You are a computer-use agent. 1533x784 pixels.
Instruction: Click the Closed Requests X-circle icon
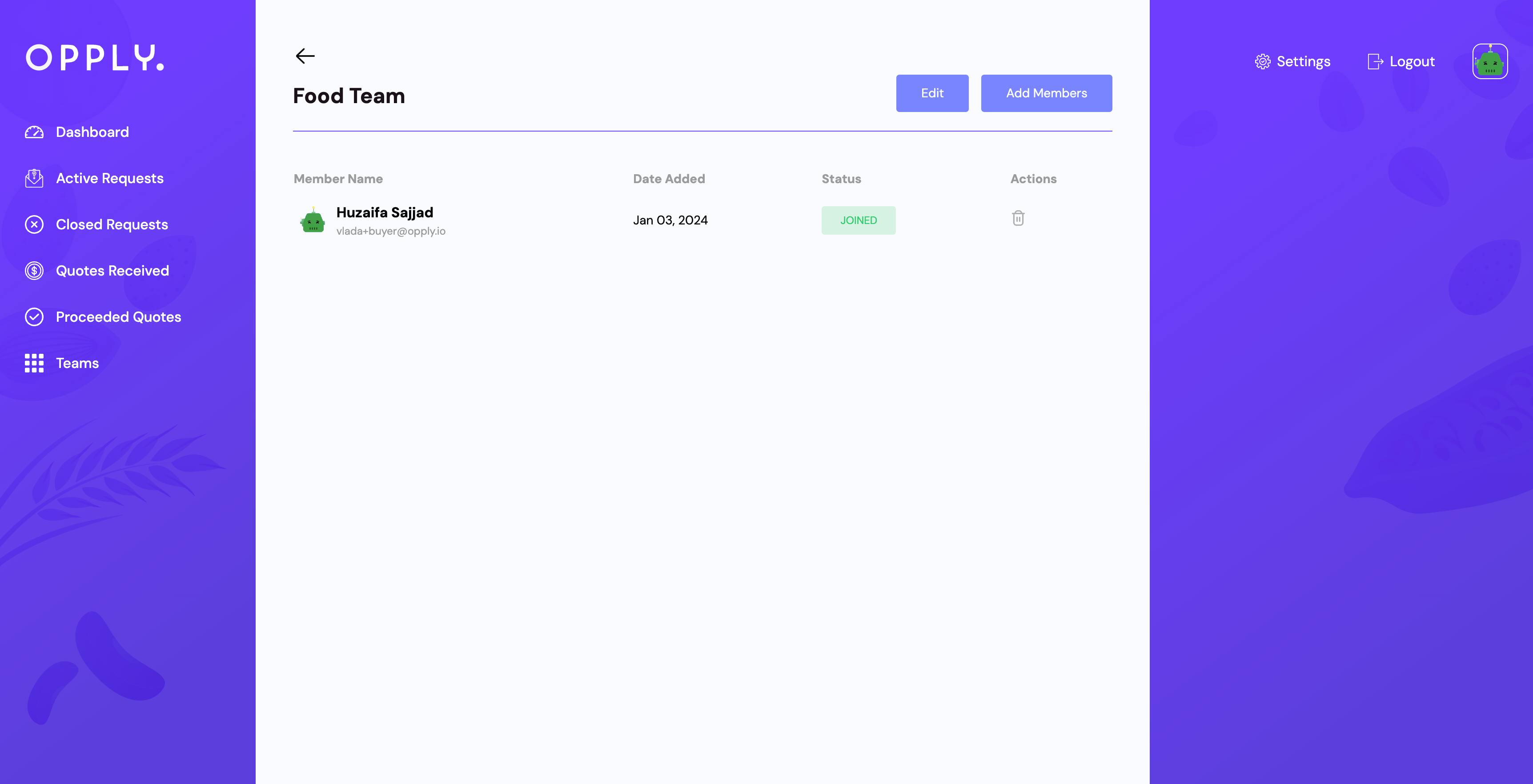pos(34,224)
